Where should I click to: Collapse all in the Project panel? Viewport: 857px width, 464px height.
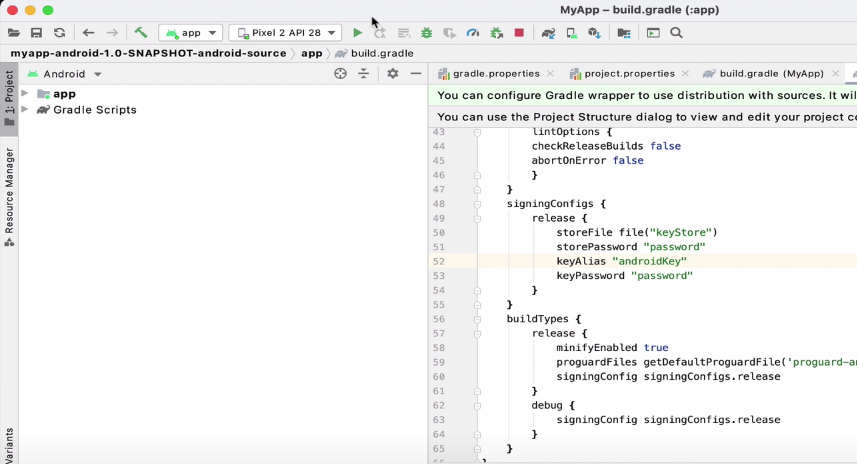click(363, 73)
